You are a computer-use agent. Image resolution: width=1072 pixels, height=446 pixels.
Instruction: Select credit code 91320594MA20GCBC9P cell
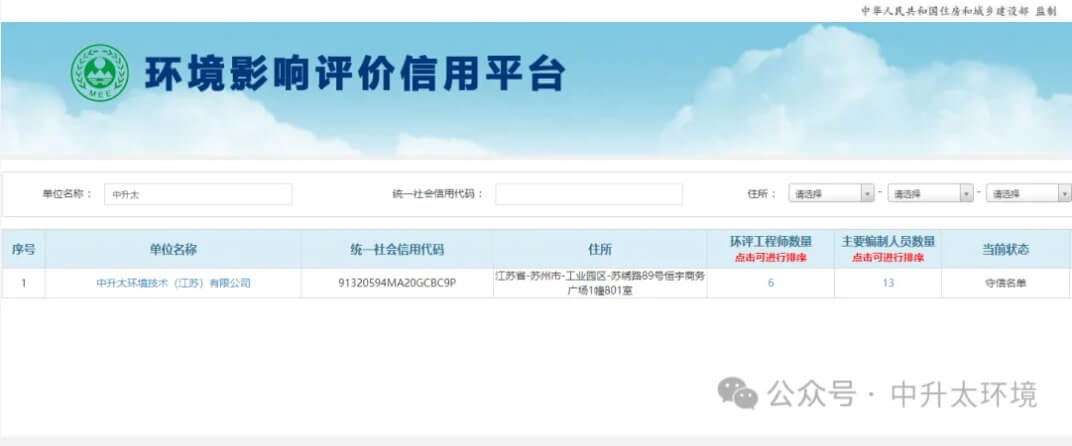click(x=397, y=283)
